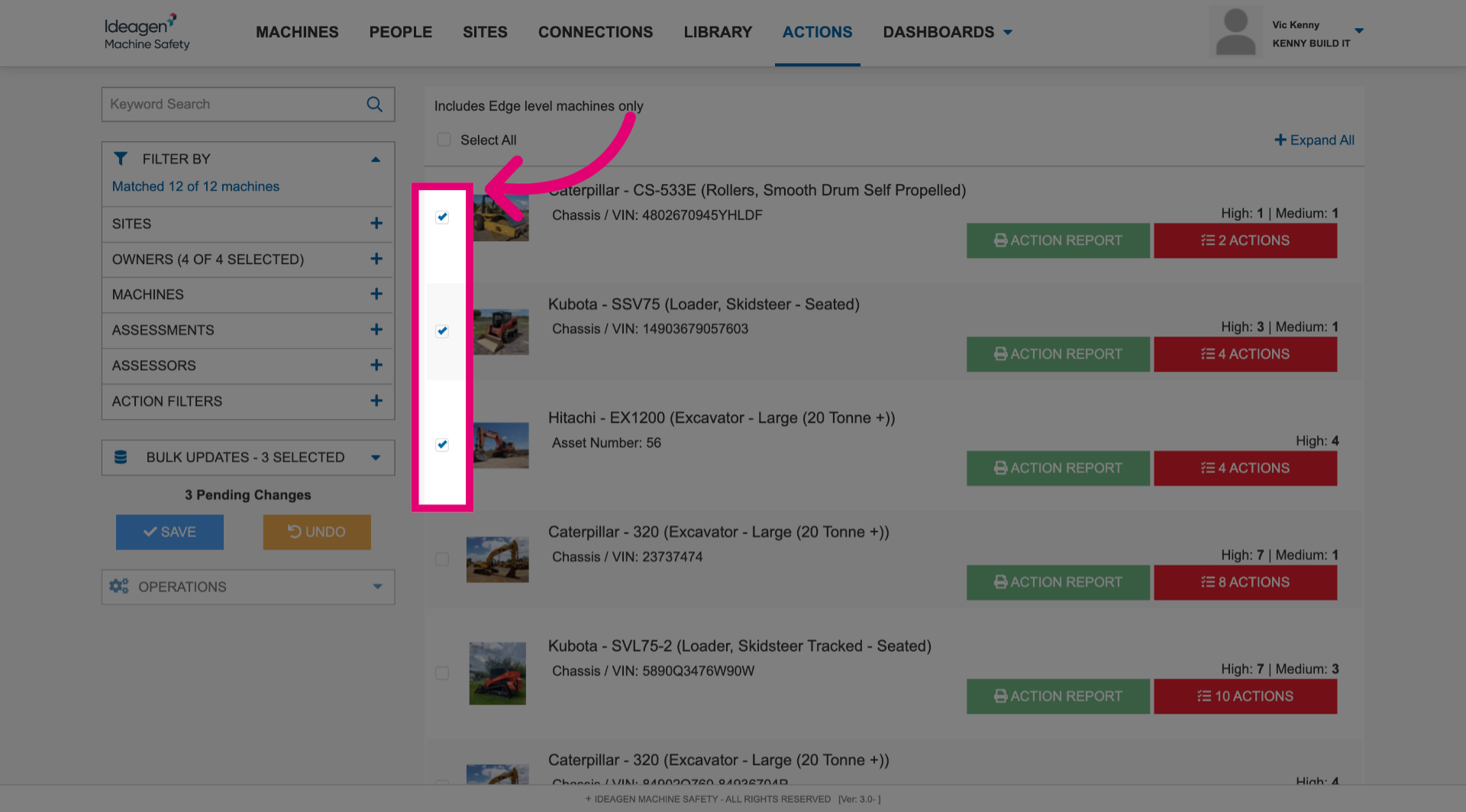Expand the ACTION FILTERS section
The height and width of the screenshot is (812, 1466).
click(x=248, y=401)
